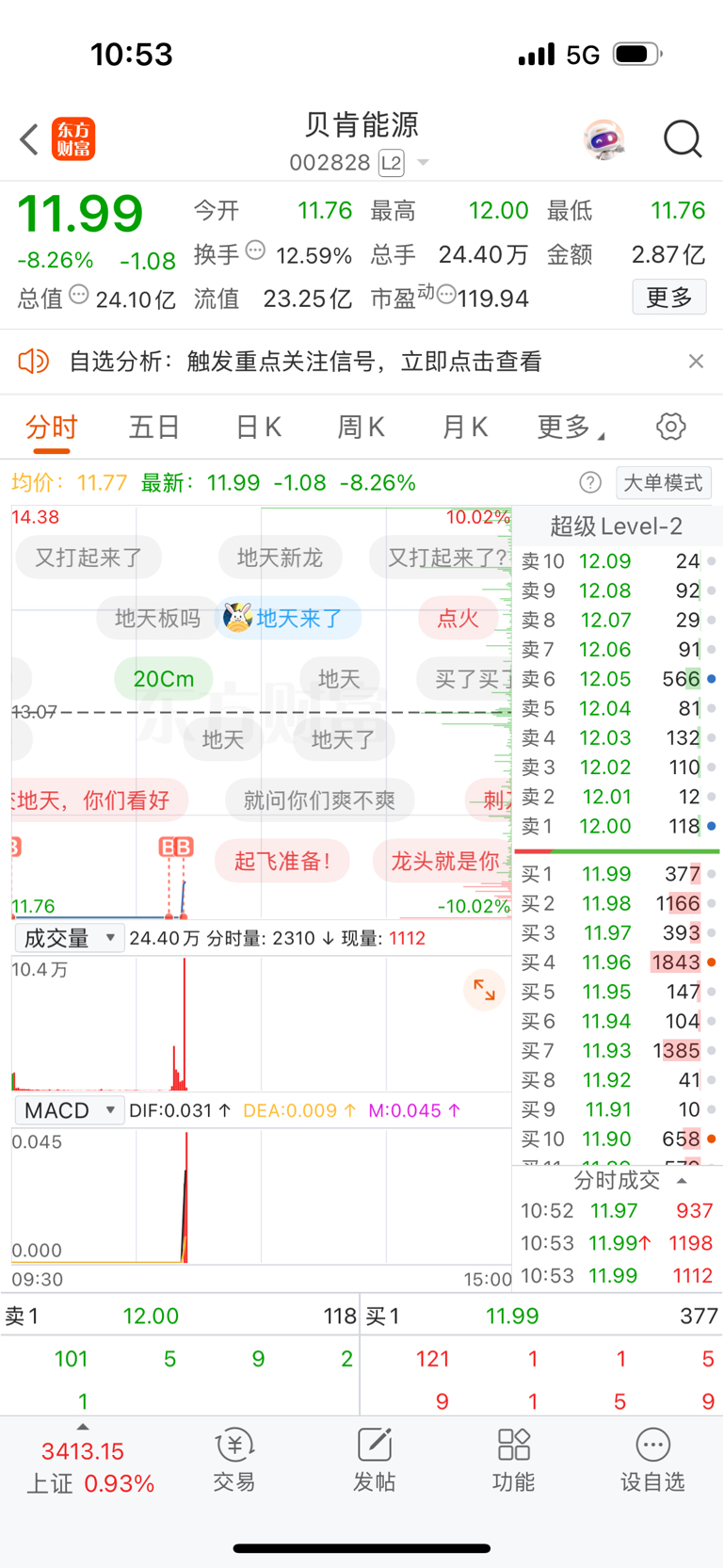Viewport: 724px width, 1568px height.
Task: Tap the back arrow icon
Action: (29, 139)
